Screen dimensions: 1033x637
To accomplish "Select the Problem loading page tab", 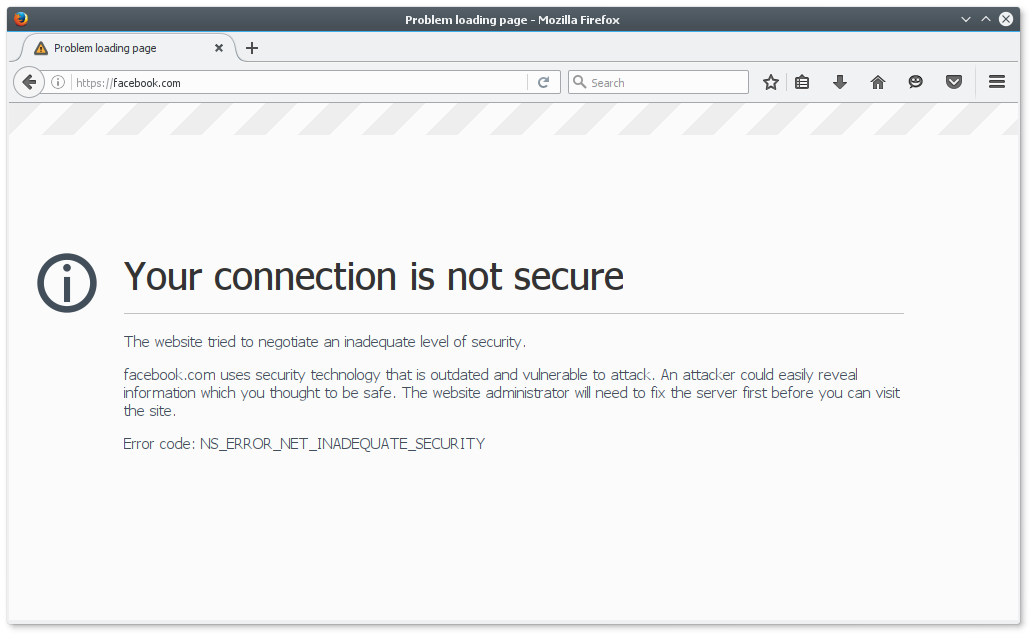I will [x=129, y=48].
